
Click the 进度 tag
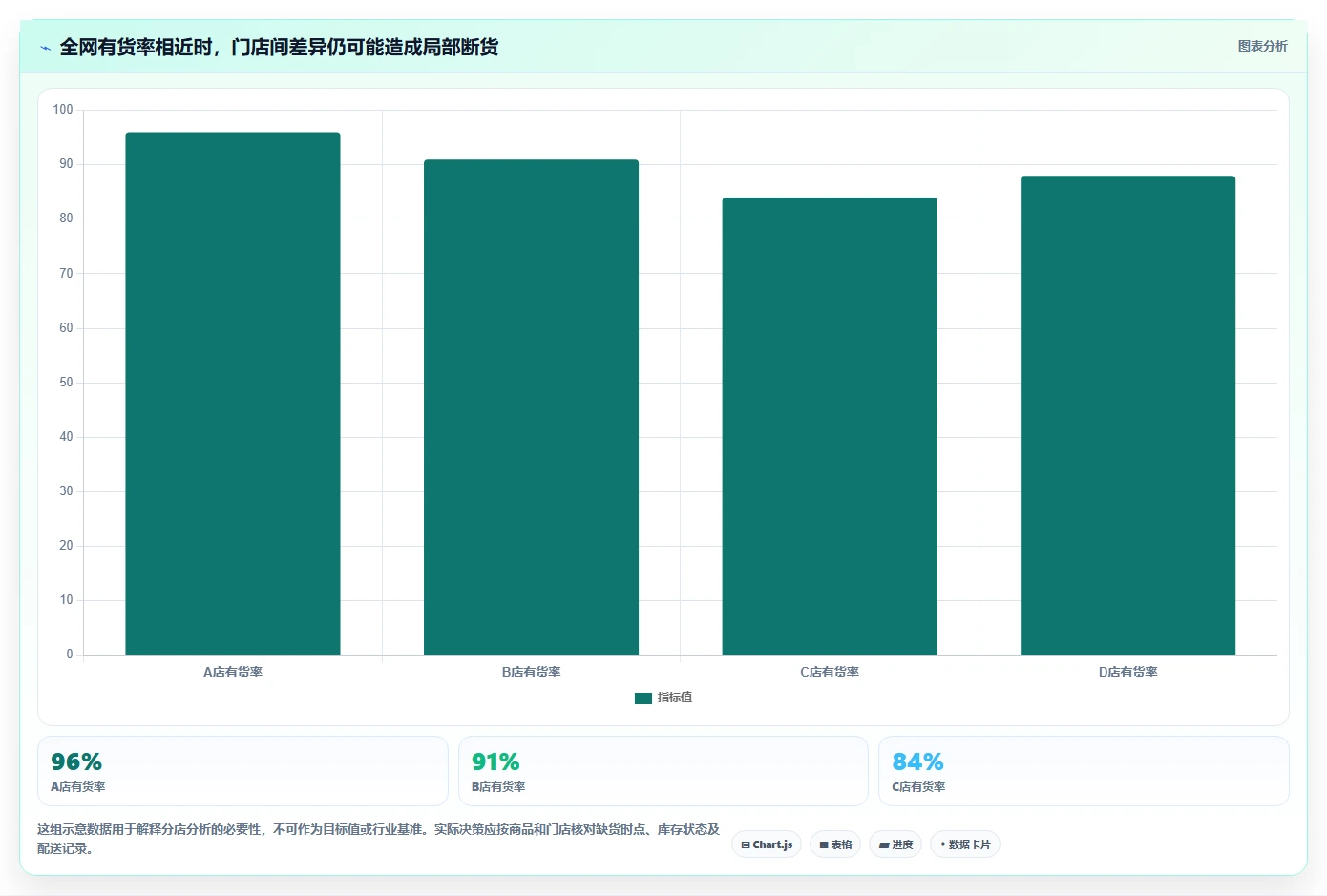click(x=895, y=844)
